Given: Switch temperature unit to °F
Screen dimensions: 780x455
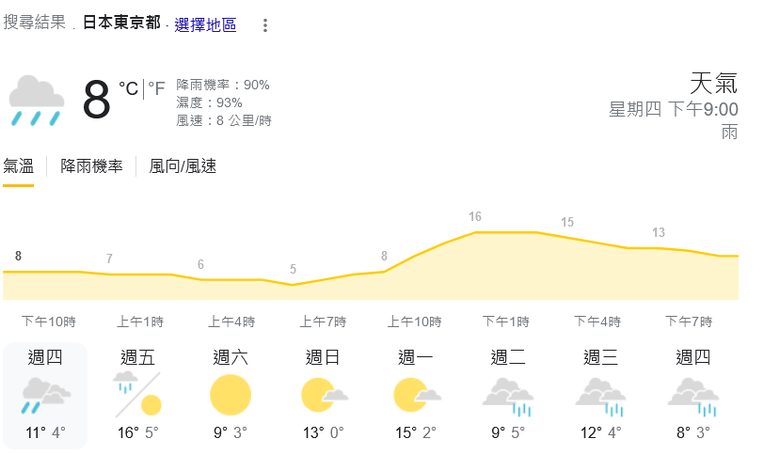Looking at the screenshot, I should coord(156,89).
